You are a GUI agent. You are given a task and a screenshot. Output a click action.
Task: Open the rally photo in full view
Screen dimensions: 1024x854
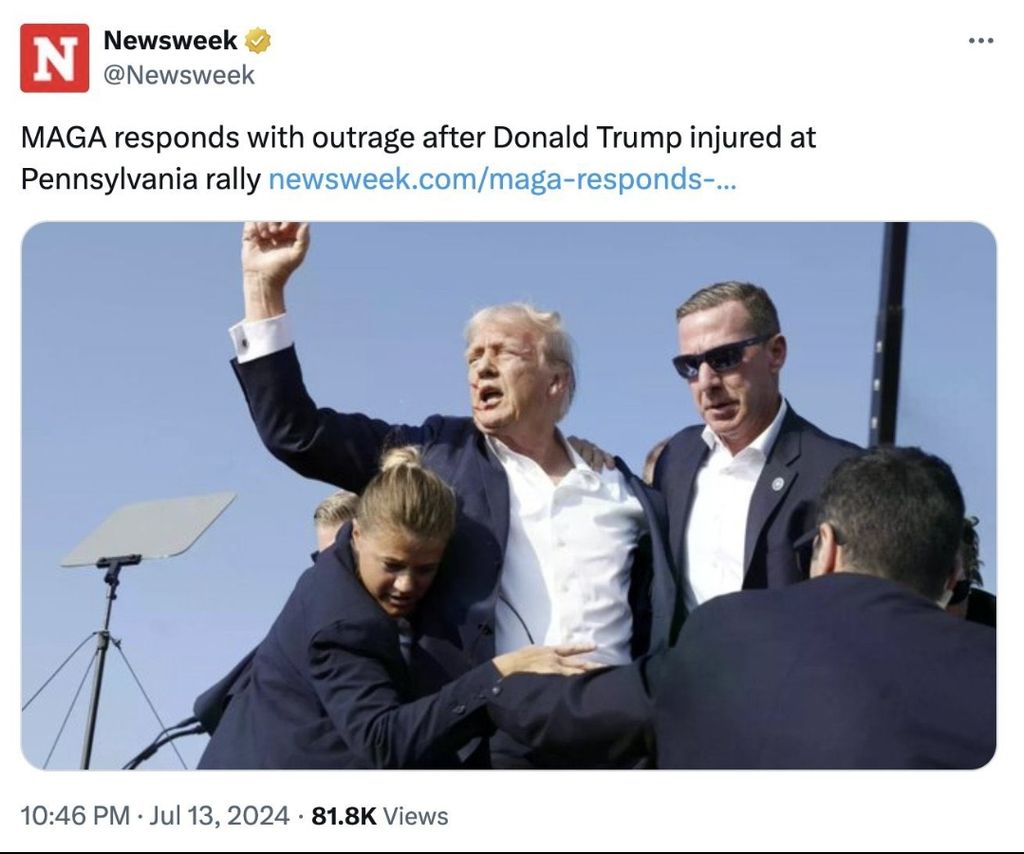(x=509, y=496)
